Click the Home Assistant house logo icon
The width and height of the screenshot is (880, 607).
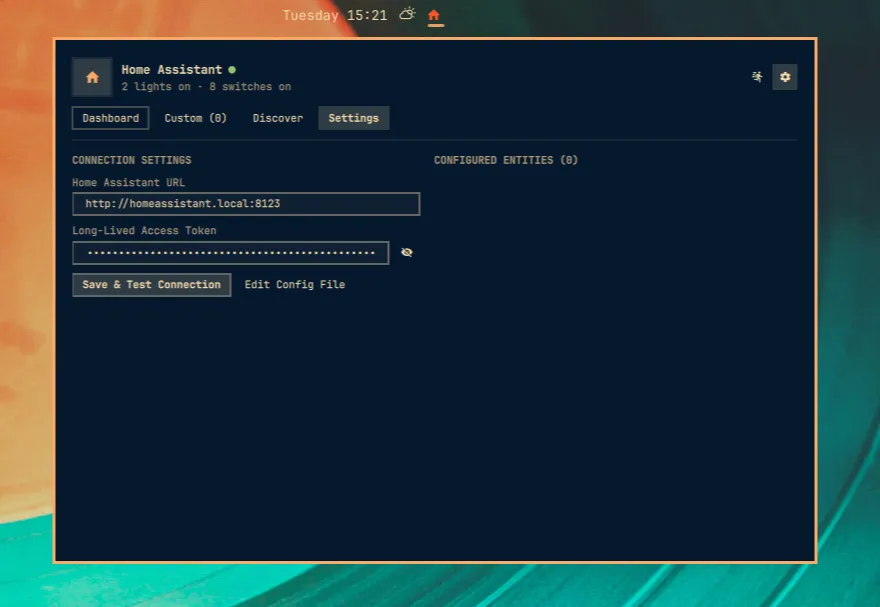(x=92, y=77)
